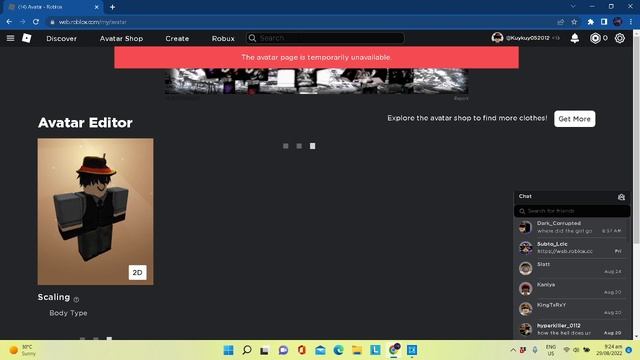Image resolution: width=640 pixels, height=360 pixels.
Task: Open the browser extensions puzzle icon
Action: (590, 22)
